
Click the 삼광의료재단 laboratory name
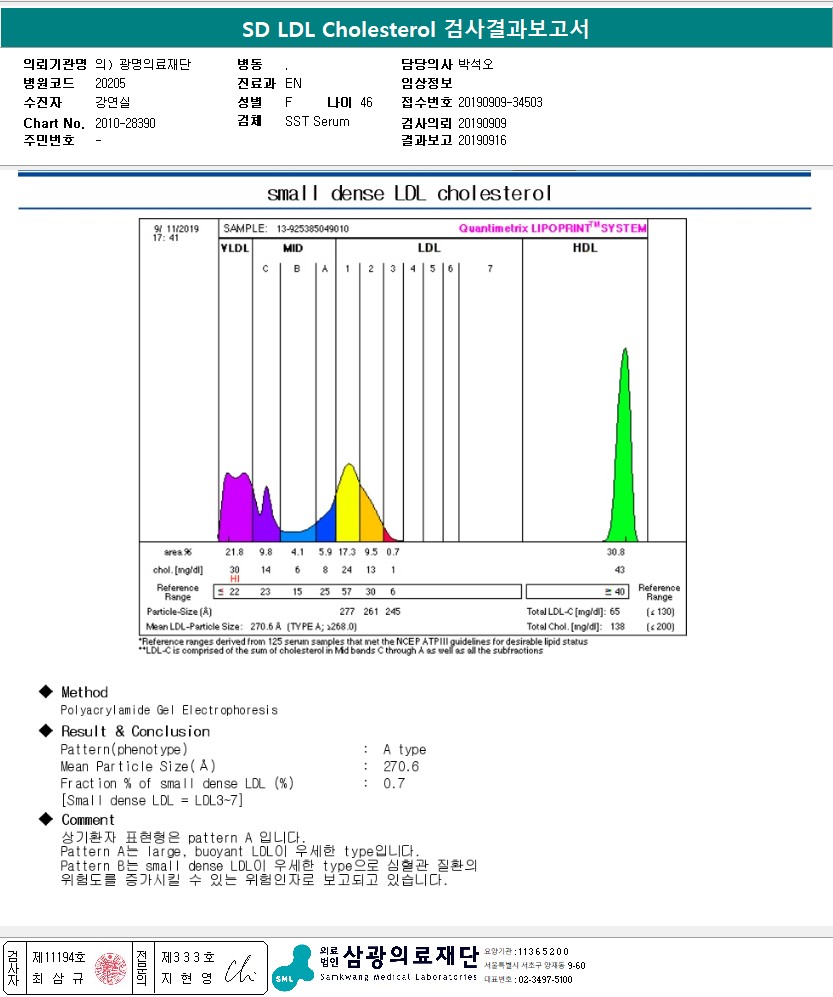point(410,956)
